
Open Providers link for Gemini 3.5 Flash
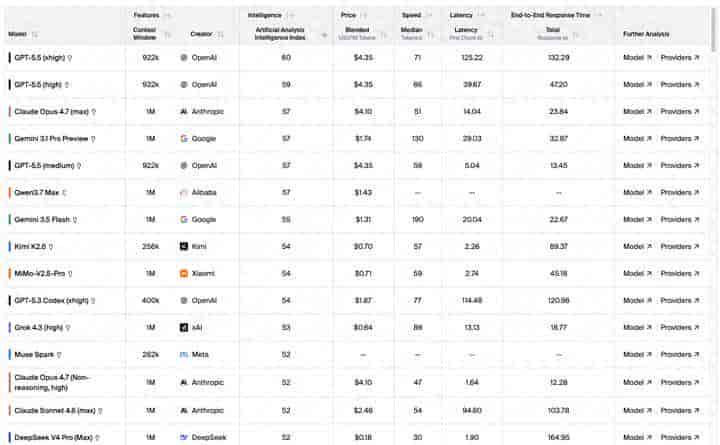tap(680, 220)
